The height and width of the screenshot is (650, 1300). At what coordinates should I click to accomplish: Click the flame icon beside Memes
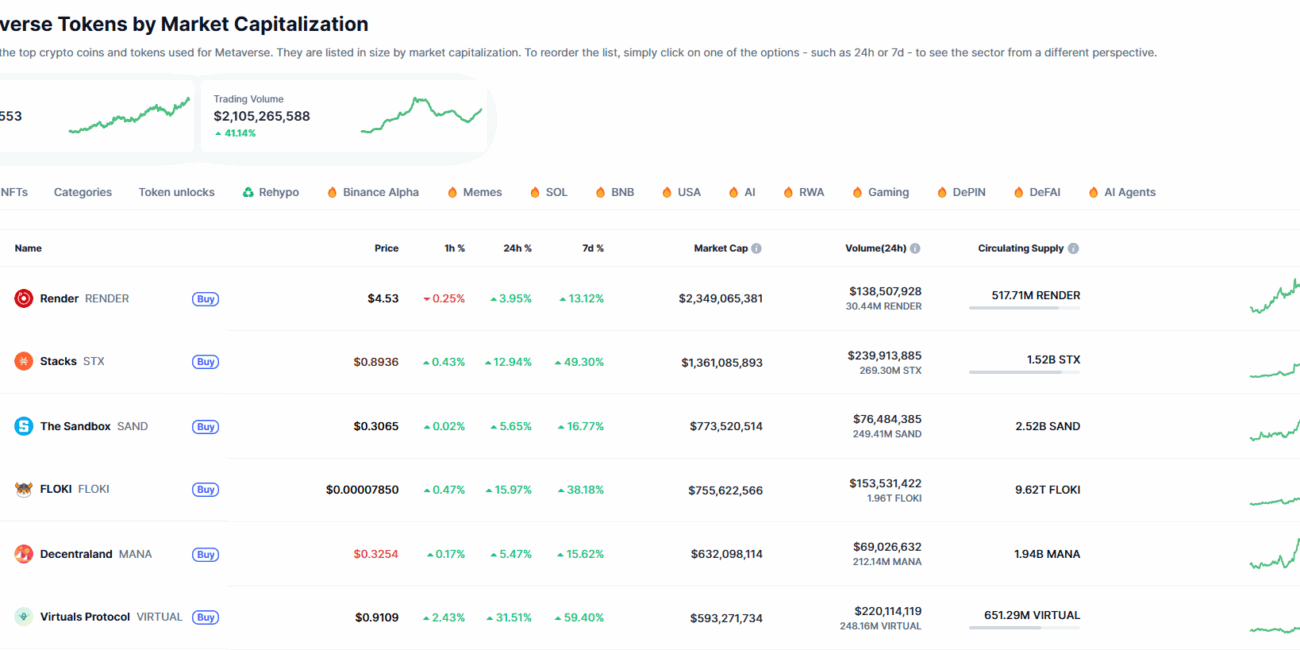pyautogui.click(x=452, y=192)
